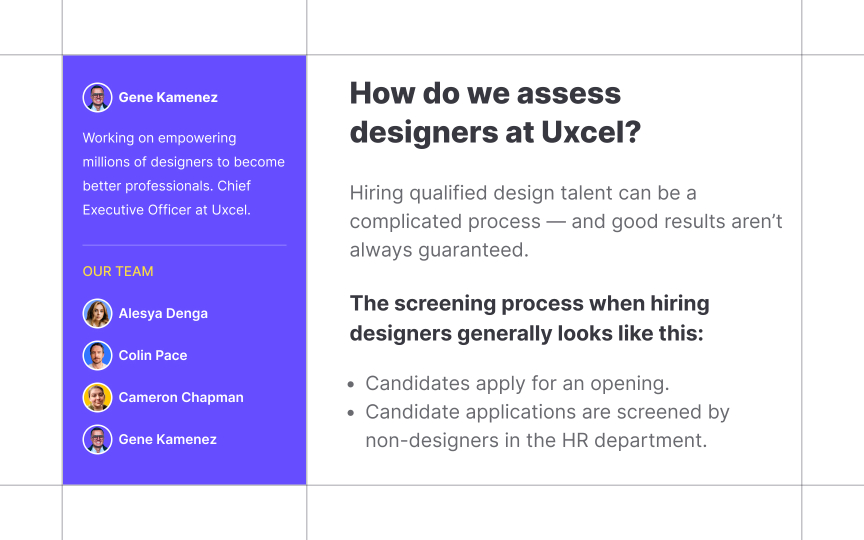Click empty purple sidebar area below team list
The height and width of the screenshot is (540, 864).
pos(185,470)
